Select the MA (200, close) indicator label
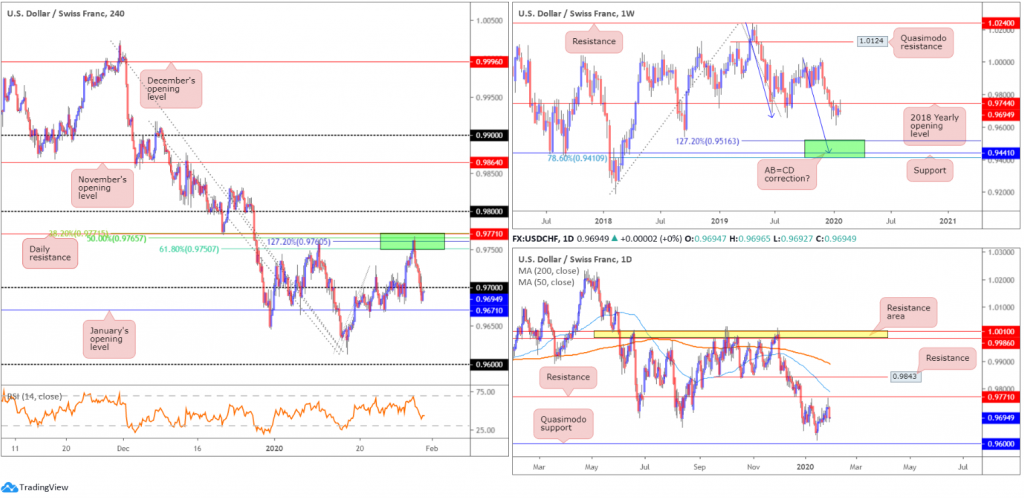This screenshot has width=1024, height=498. tap(543, 272)
